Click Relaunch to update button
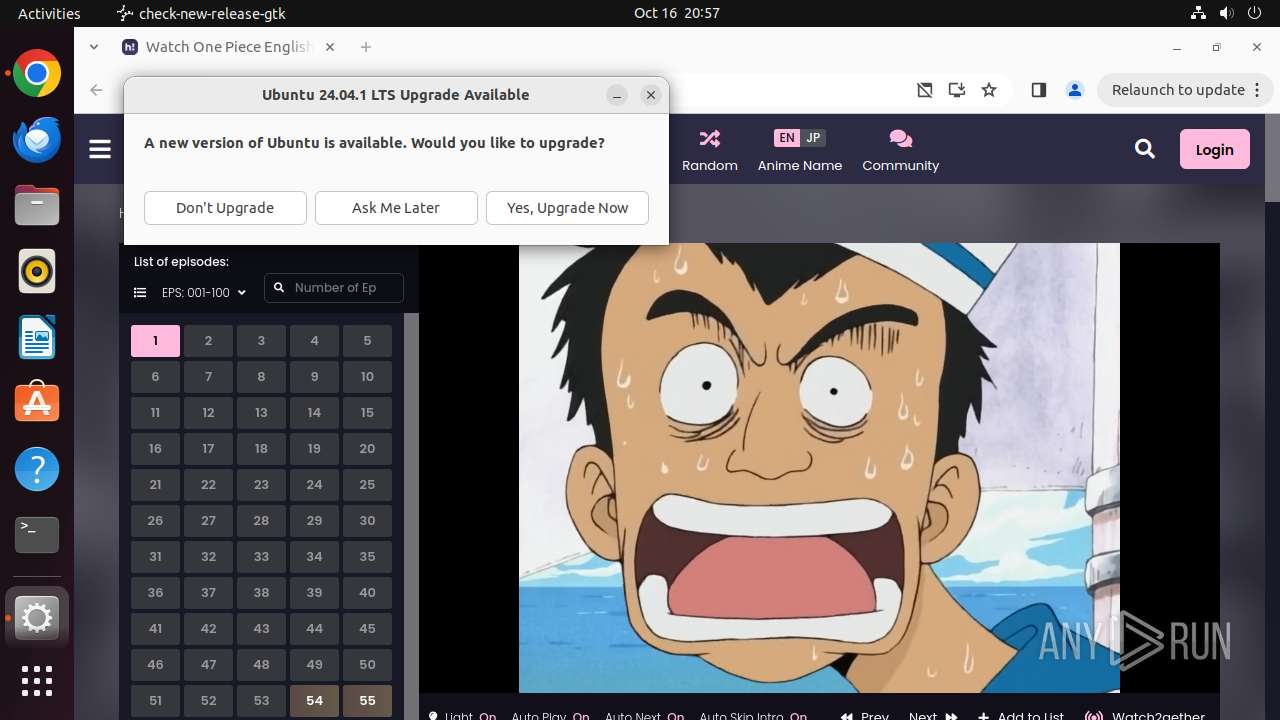This screenshot has width=1280, height=720. (x=1178, y=90)
